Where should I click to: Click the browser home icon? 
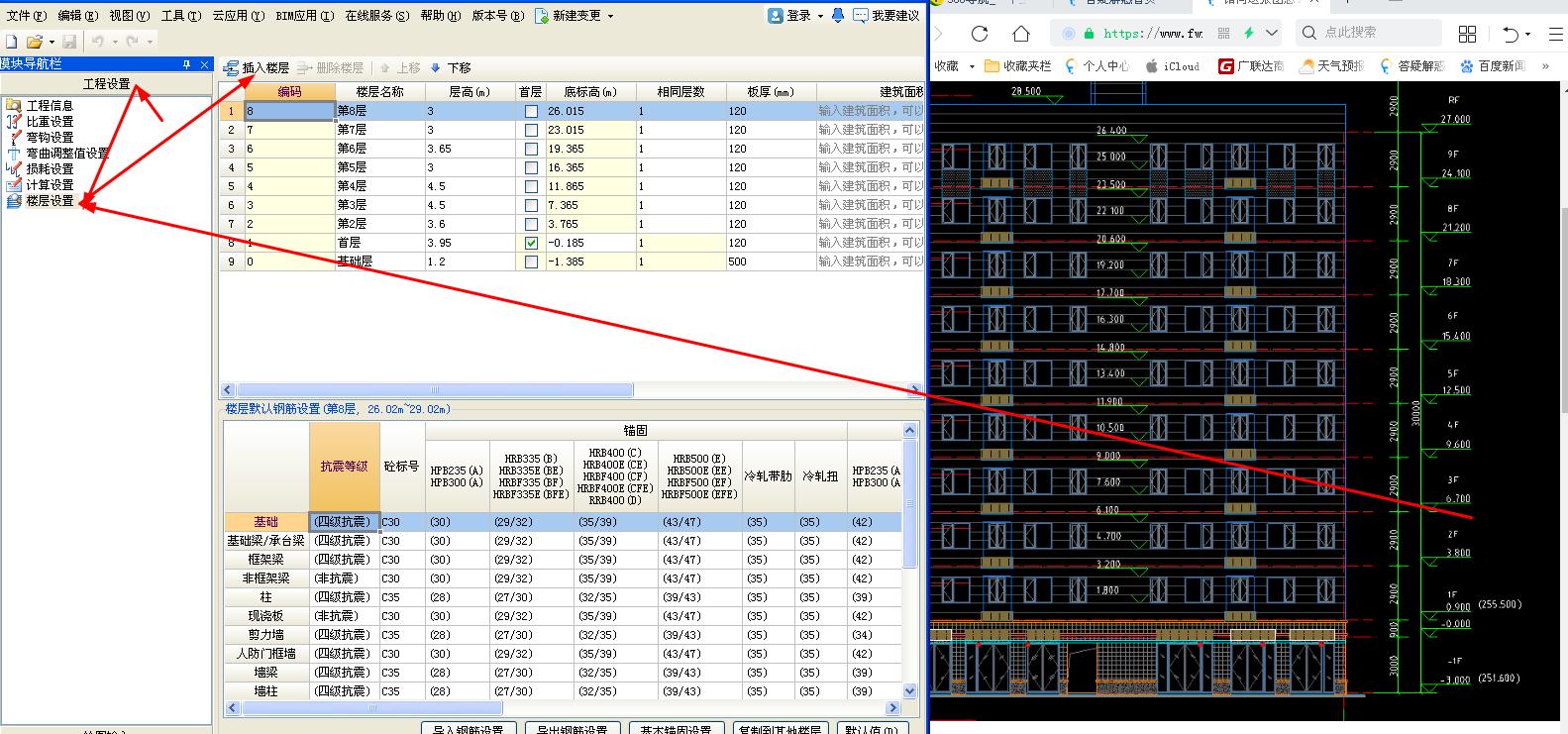click(1021, 33)
